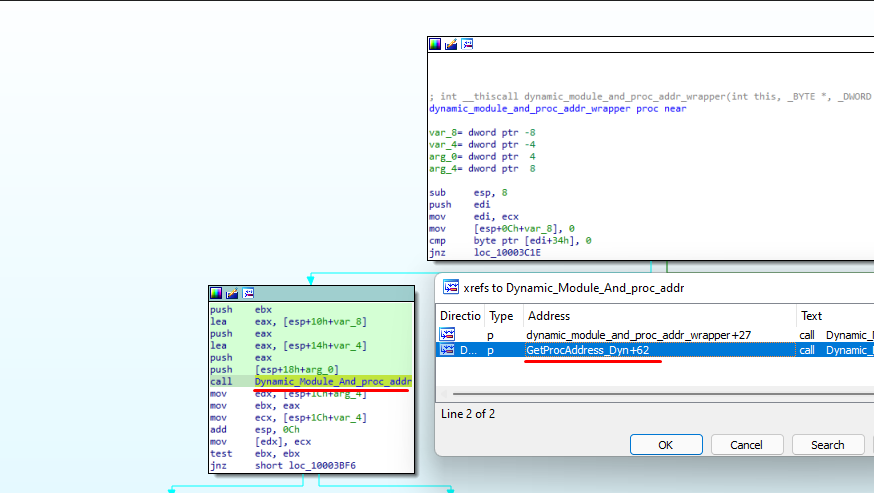Click 'test ebx, ebx' instruction

click(x=255, y=453)
